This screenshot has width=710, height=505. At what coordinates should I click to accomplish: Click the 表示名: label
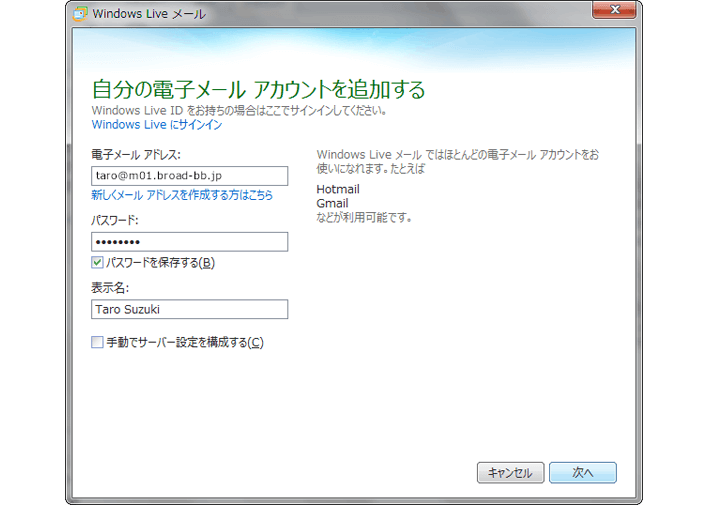(x=107, y=288)
